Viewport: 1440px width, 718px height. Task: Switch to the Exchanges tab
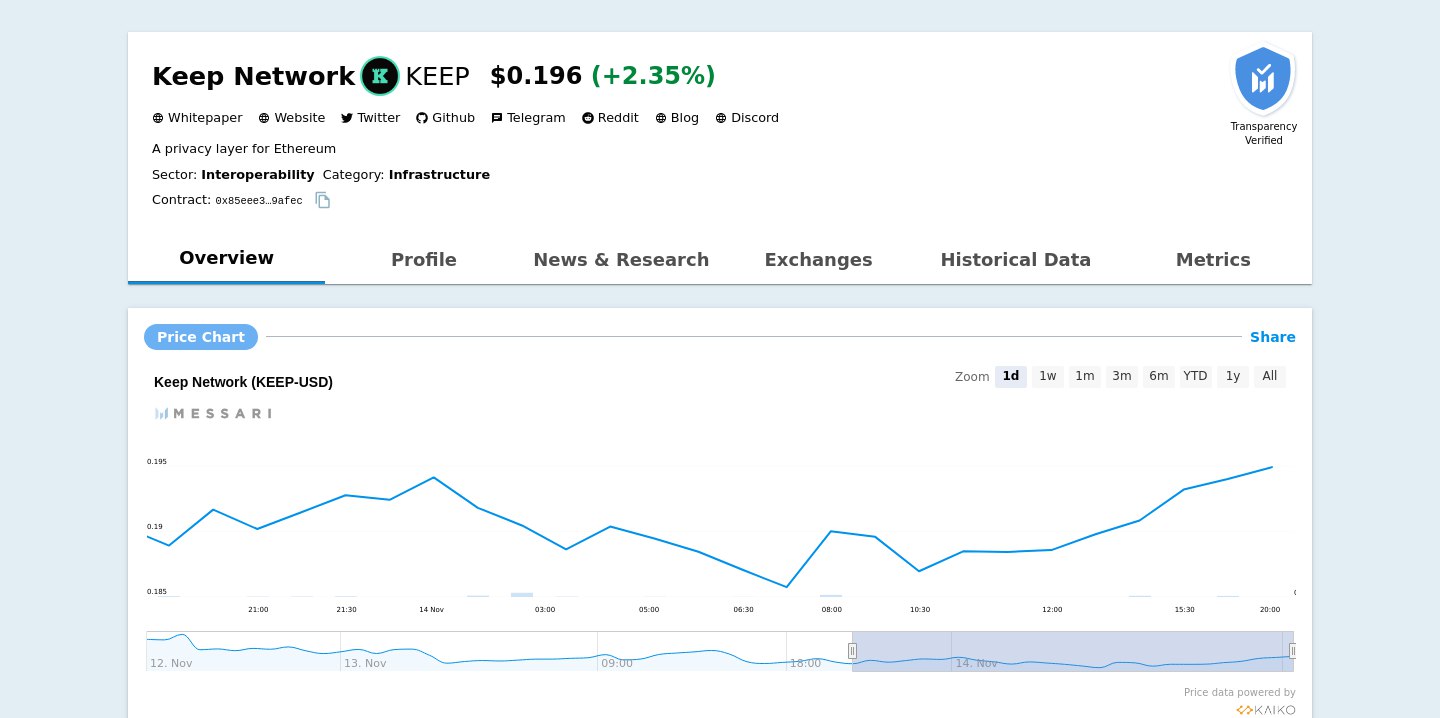[818, 260]
